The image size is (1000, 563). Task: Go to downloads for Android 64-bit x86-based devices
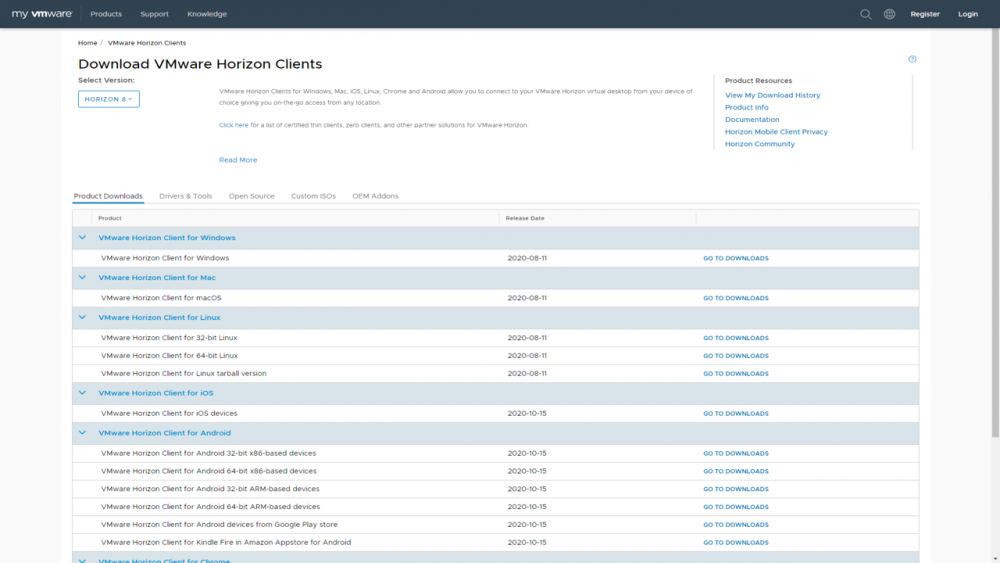click(x=735, y=471)
